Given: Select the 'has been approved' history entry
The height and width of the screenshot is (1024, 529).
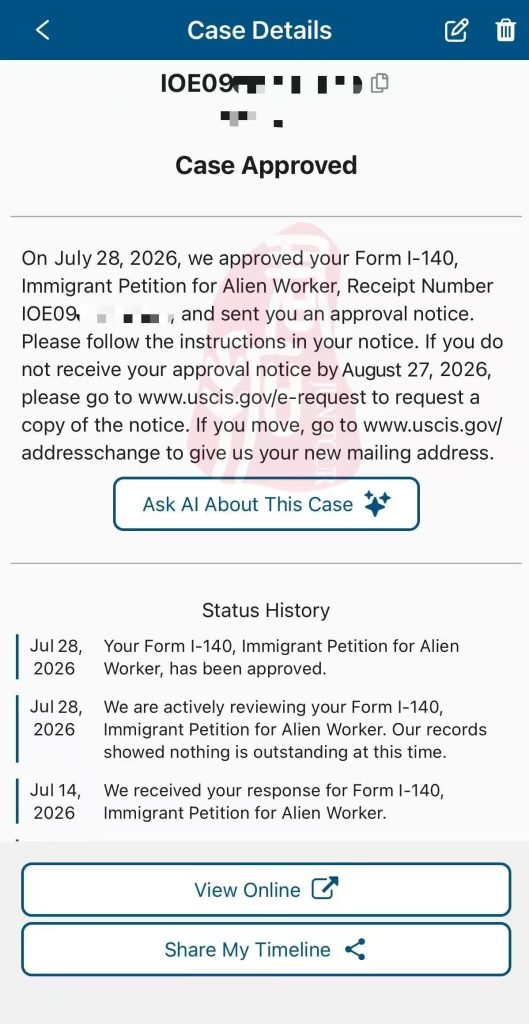Looking at the screenshot, I should tap(266, 658).
